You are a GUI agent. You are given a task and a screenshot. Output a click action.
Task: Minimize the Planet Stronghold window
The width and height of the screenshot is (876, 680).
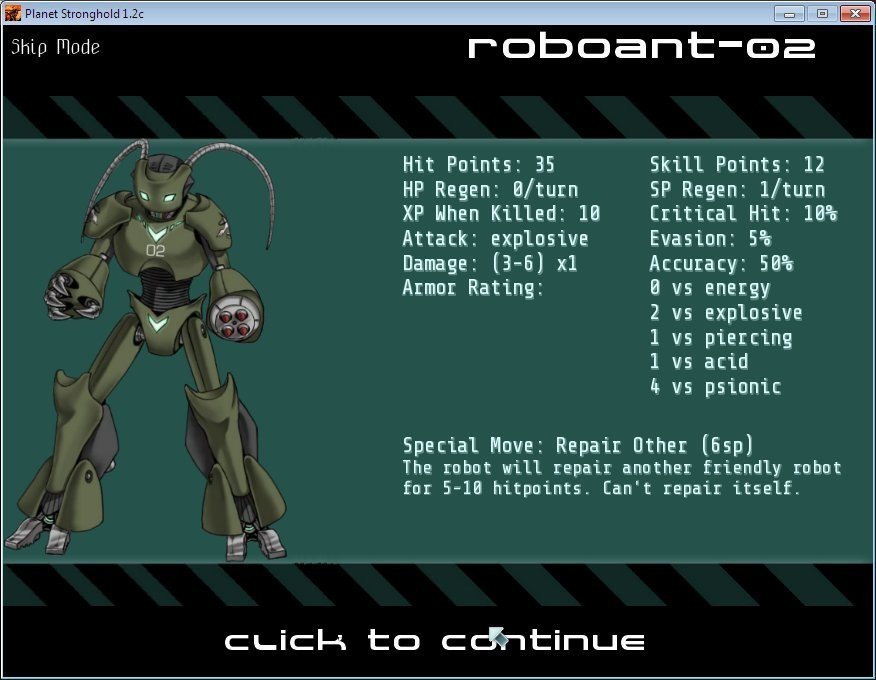(x=789, y=13)
